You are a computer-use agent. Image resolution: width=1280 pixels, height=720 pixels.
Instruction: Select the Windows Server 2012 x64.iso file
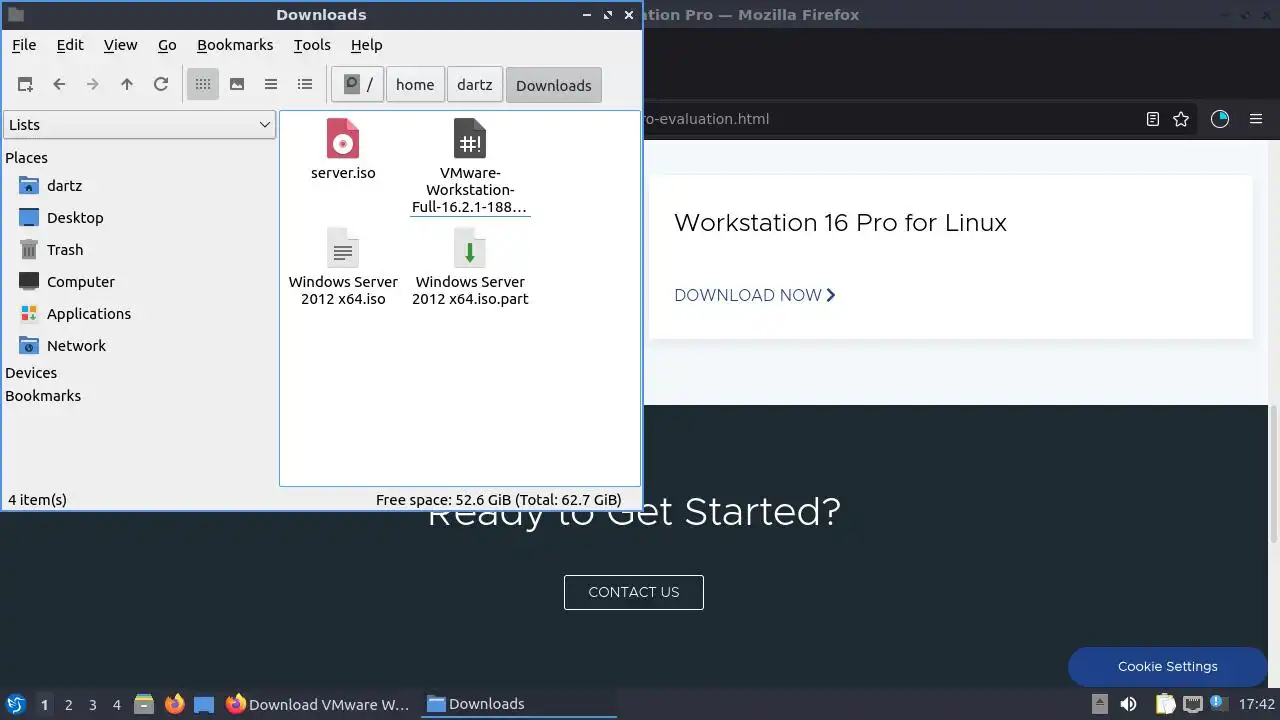click(343, 267)
